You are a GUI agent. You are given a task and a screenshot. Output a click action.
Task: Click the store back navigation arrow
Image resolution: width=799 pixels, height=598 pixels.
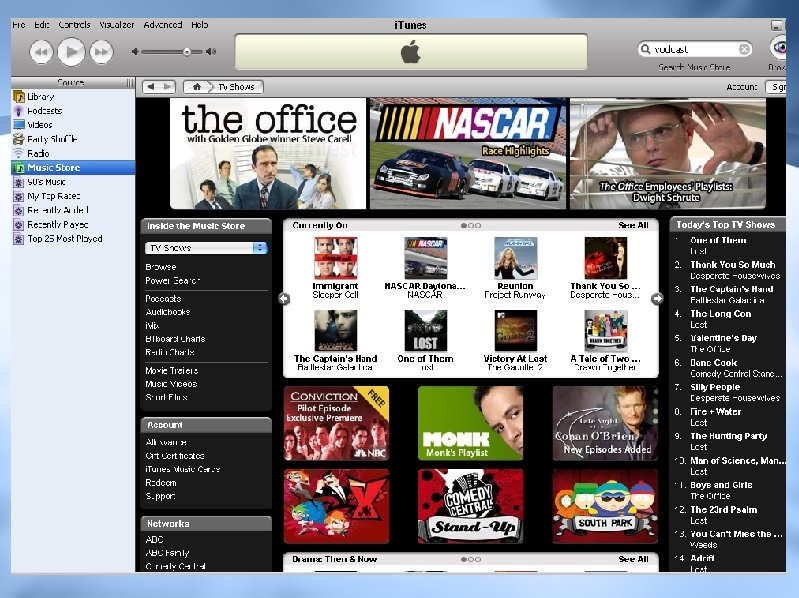150,87
